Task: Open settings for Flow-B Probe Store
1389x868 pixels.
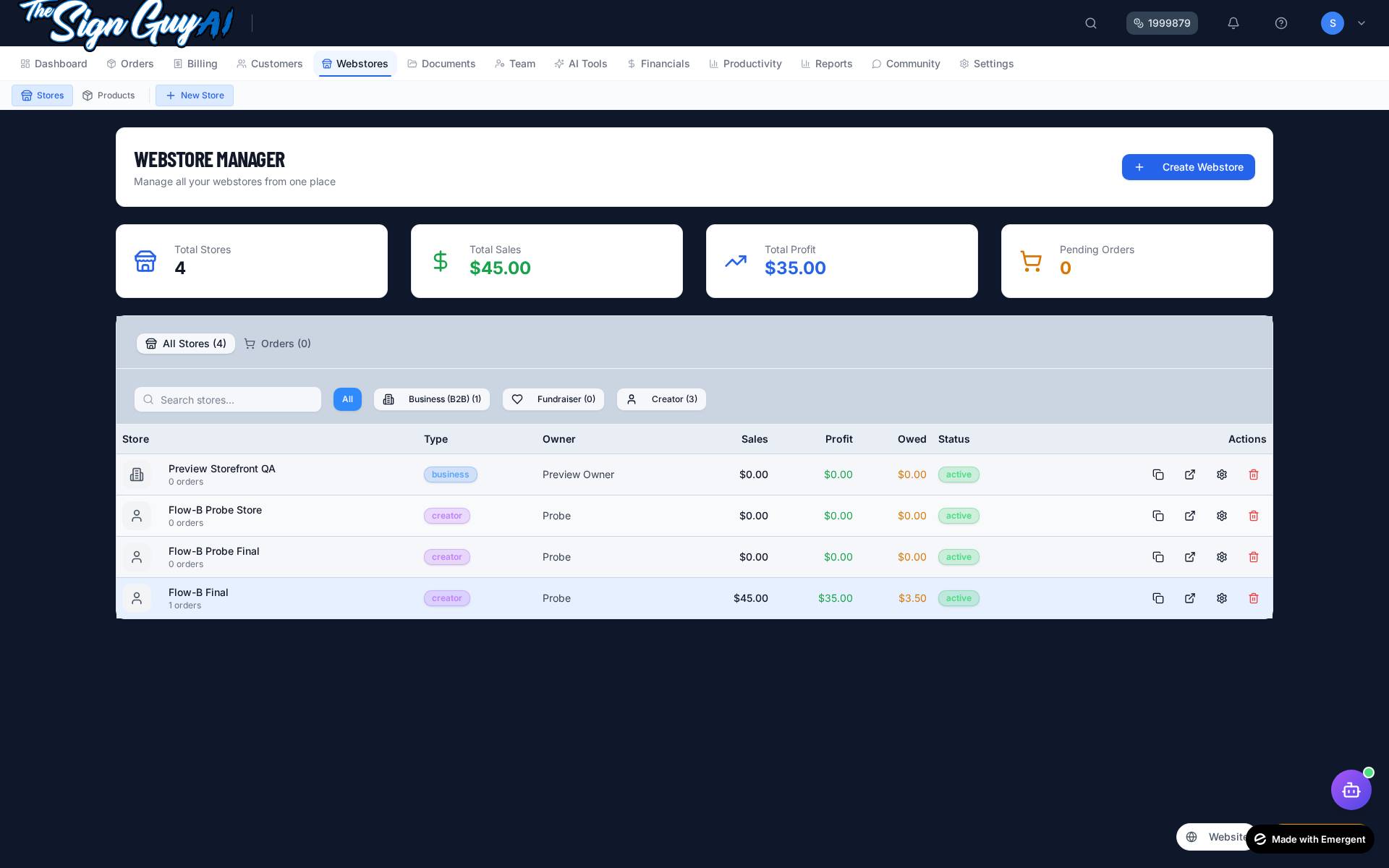Action: click(1222, 516)
